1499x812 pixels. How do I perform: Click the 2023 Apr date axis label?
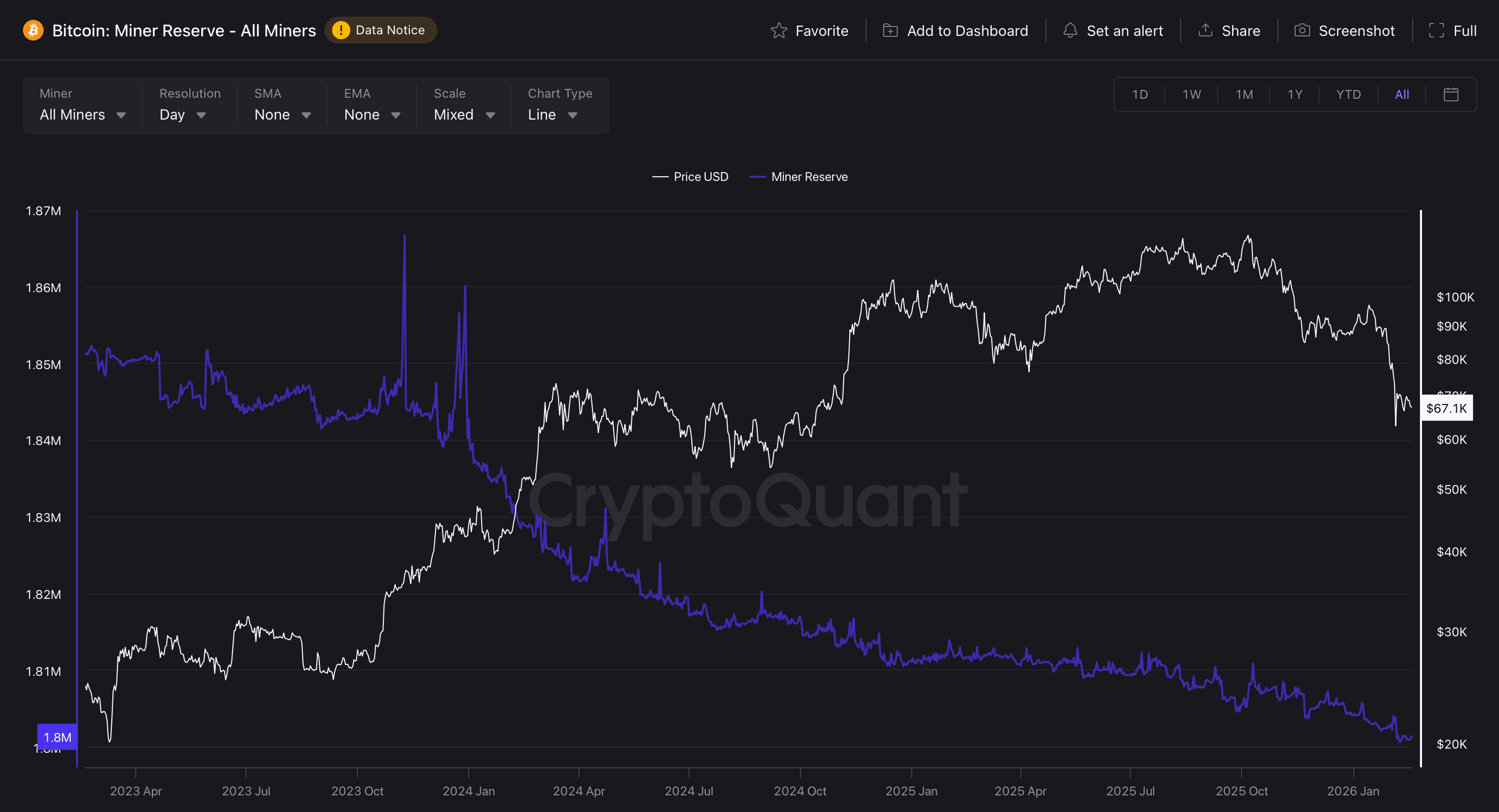coord(136,791)
